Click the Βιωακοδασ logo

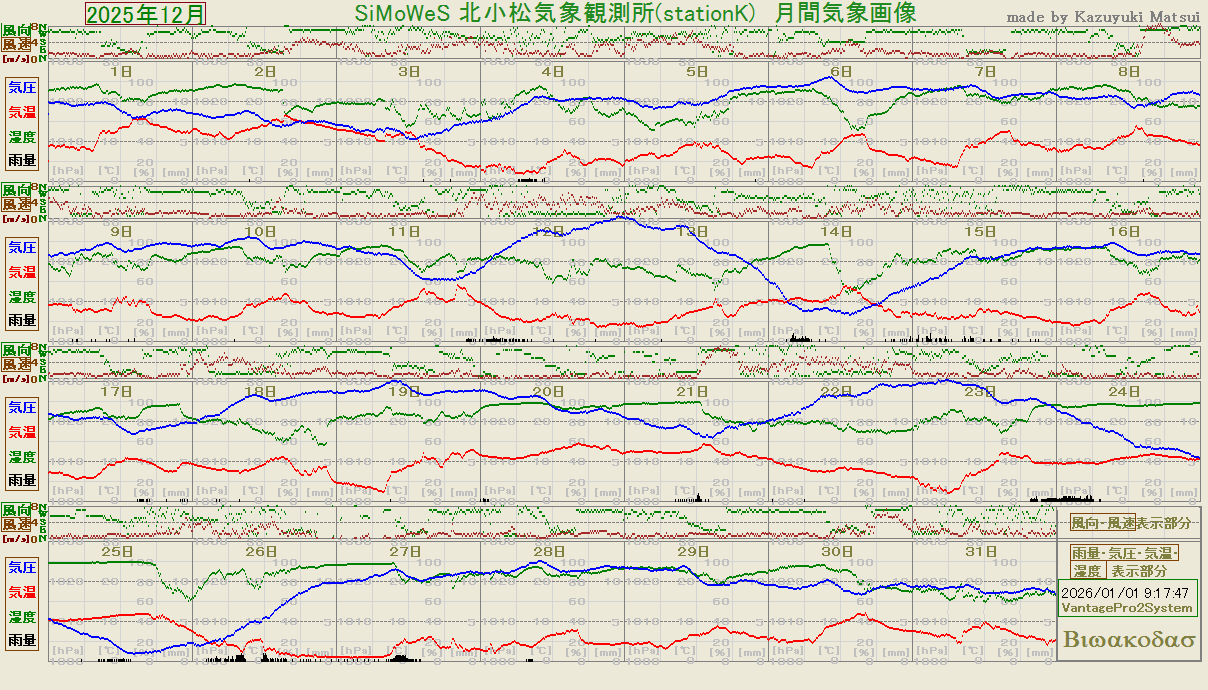coord(1129,640)
